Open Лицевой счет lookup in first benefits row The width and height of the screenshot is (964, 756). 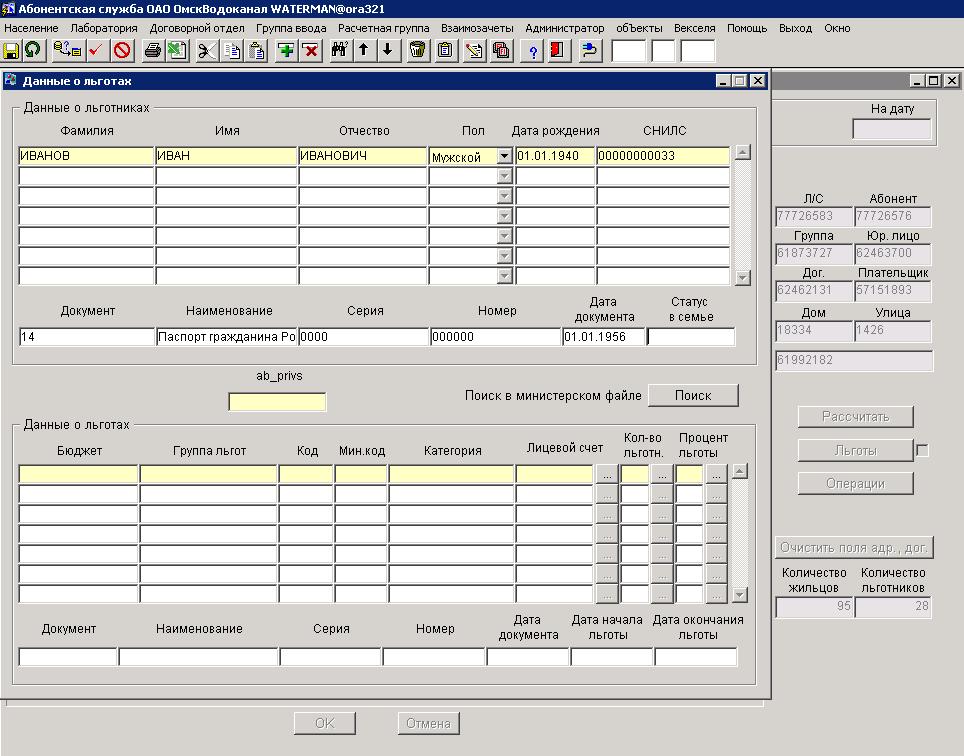point(606,475)
